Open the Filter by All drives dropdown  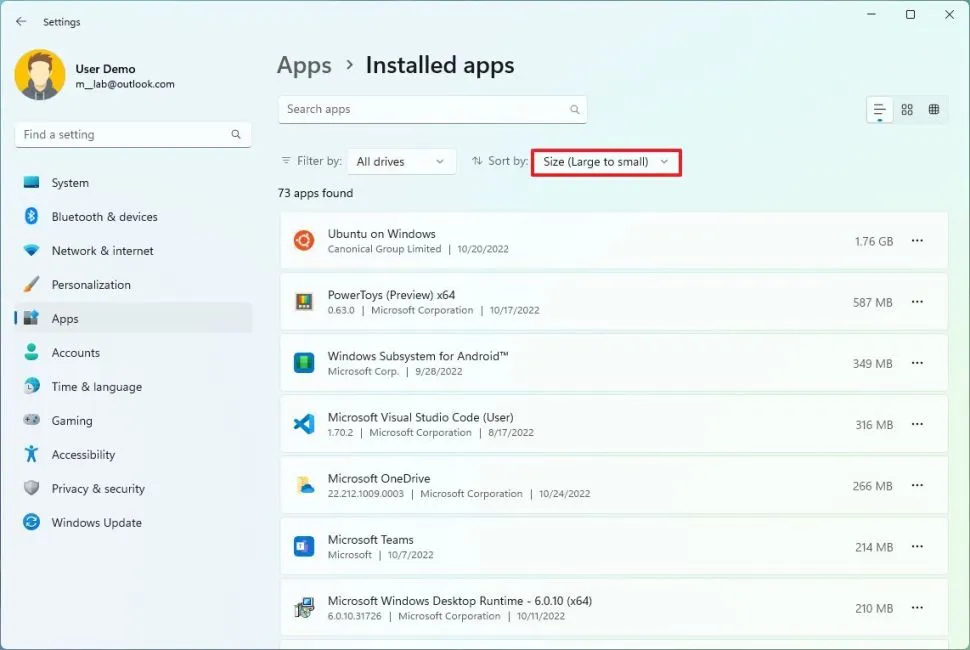click(x=401, y=162)
